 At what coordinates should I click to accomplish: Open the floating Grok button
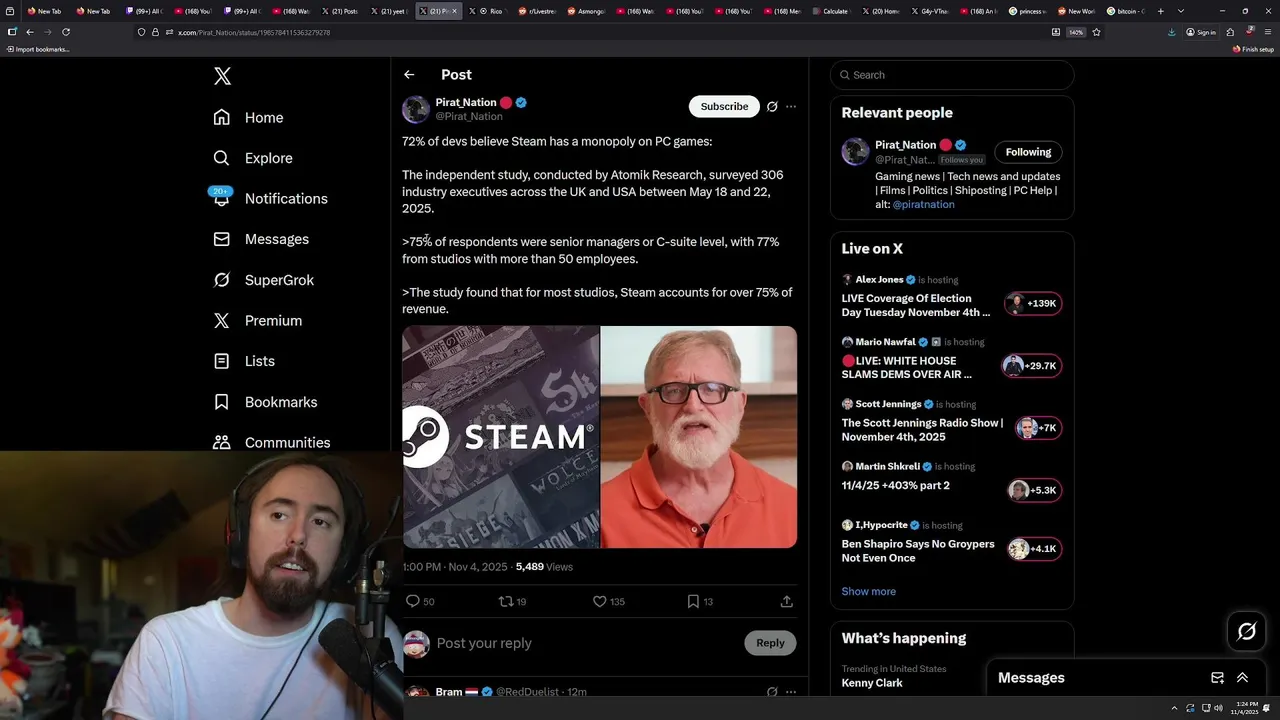1247,631
